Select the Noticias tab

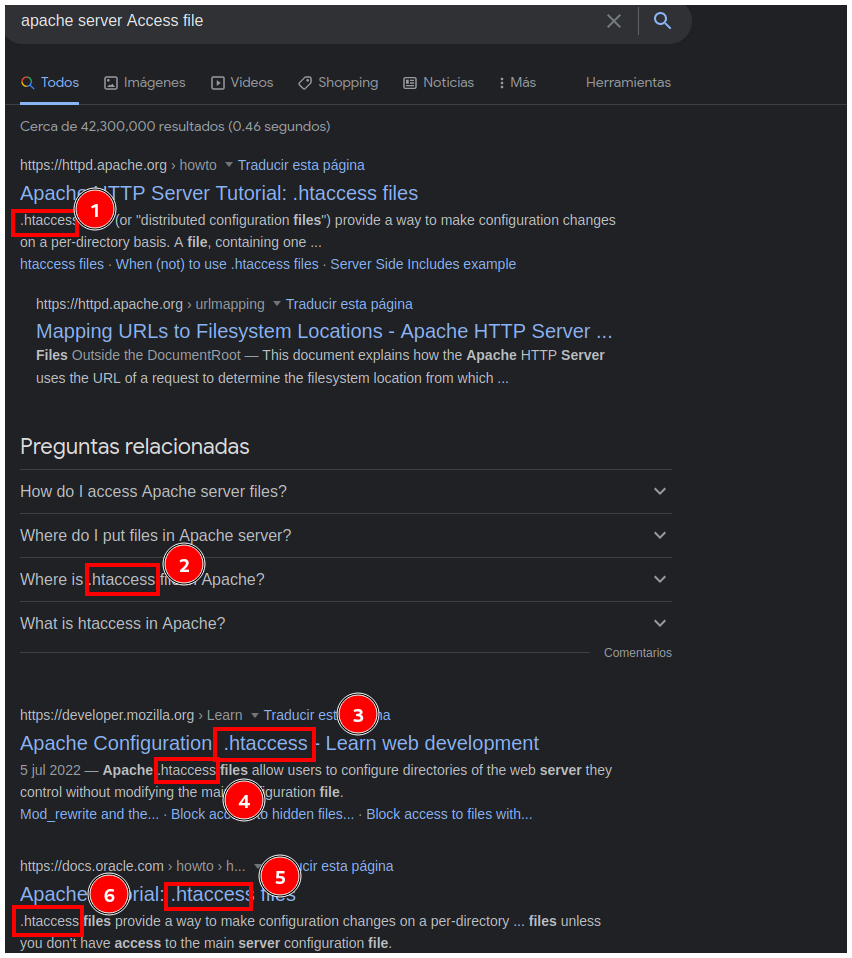pyautogui.click(x=438, y=83)
